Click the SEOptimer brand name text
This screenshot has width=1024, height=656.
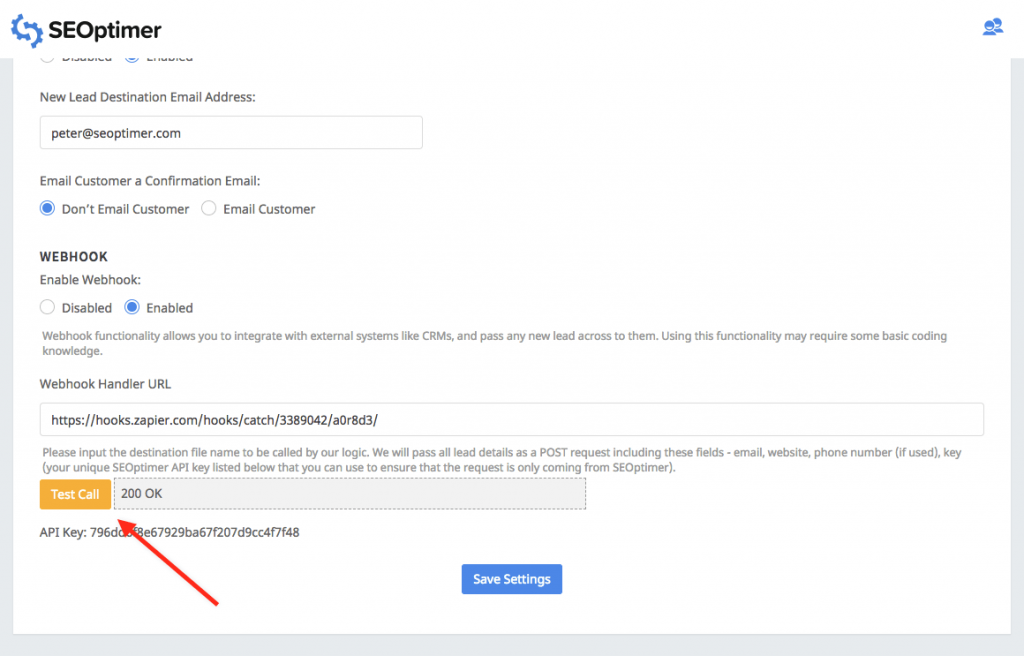105,31
